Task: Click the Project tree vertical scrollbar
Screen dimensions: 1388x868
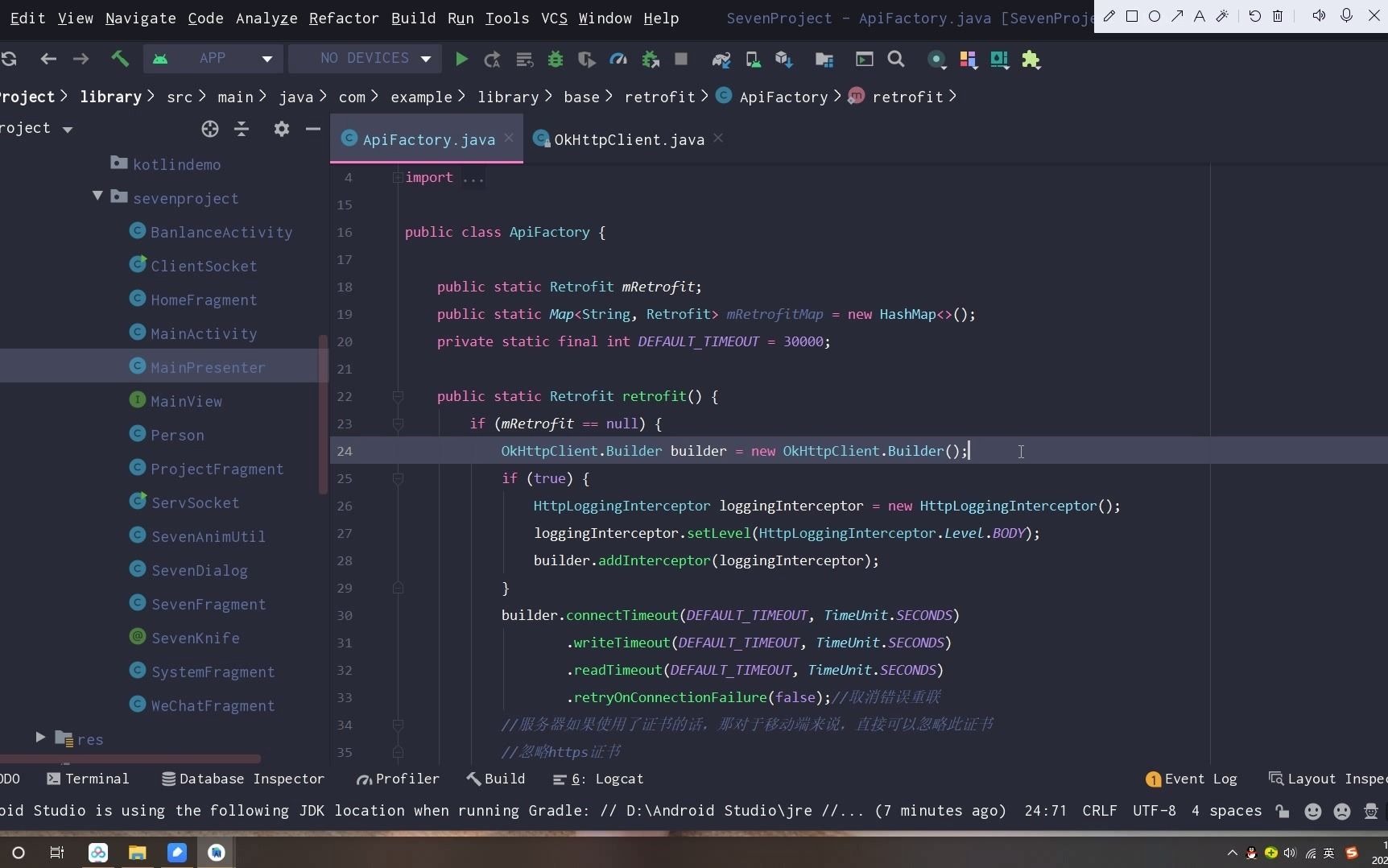Action: pos(323,414)
